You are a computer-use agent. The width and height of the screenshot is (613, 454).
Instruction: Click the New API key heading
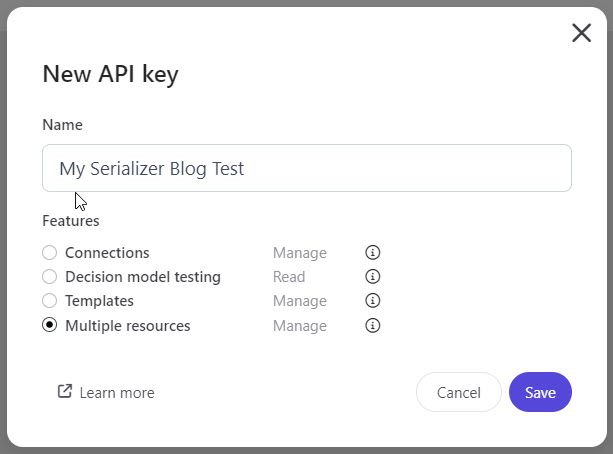[x=110, y=74]
